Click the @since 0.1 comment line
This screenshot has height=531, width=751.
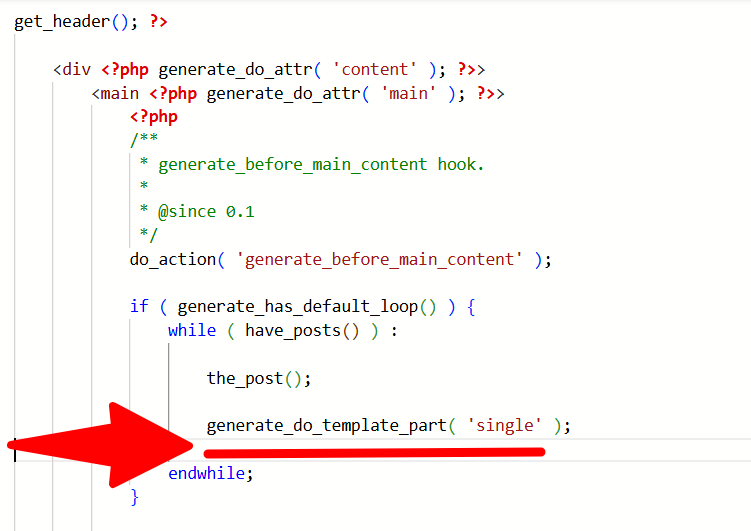pos(197,211)
